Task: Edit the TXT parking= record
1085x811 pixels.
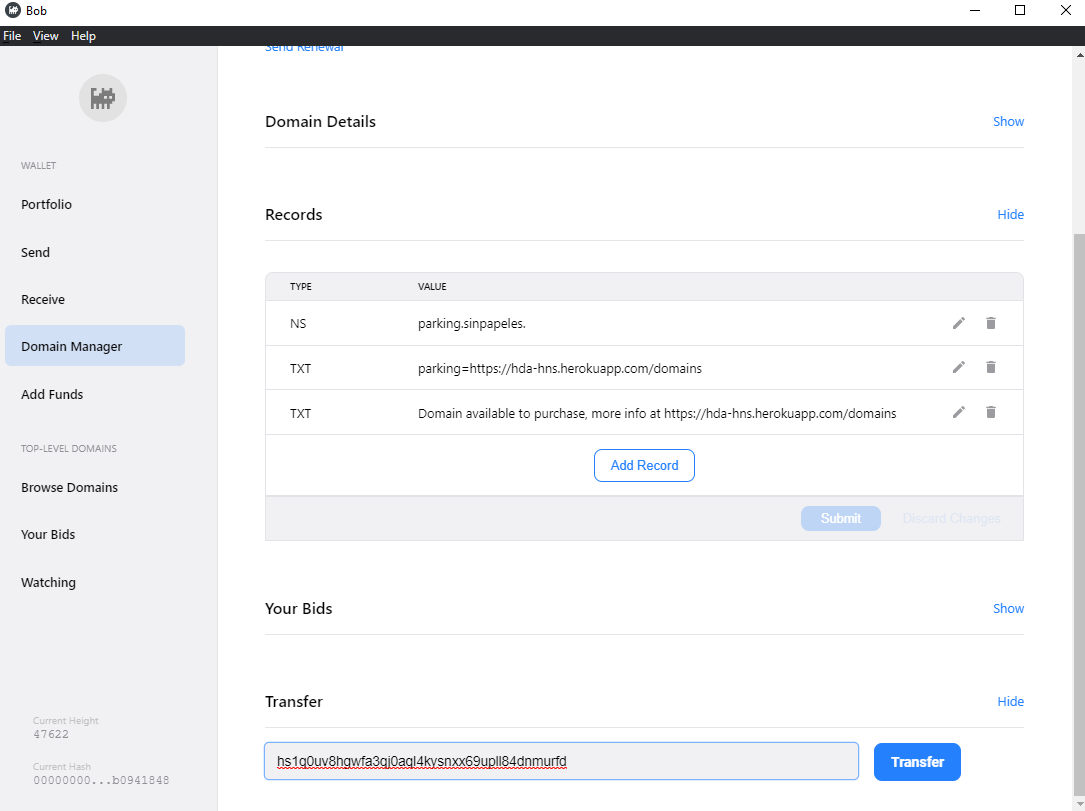Action: click(x=958, y=368)
